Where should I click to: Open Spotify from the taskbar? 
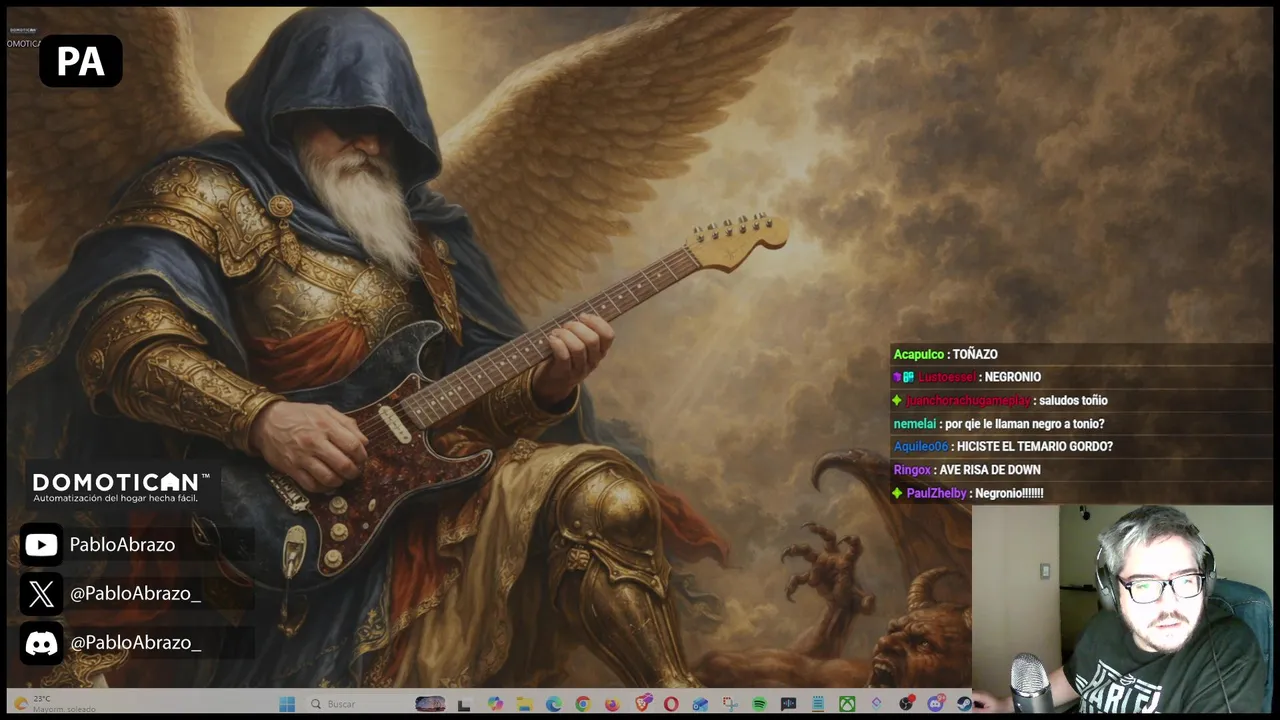[x=759, y=704]
